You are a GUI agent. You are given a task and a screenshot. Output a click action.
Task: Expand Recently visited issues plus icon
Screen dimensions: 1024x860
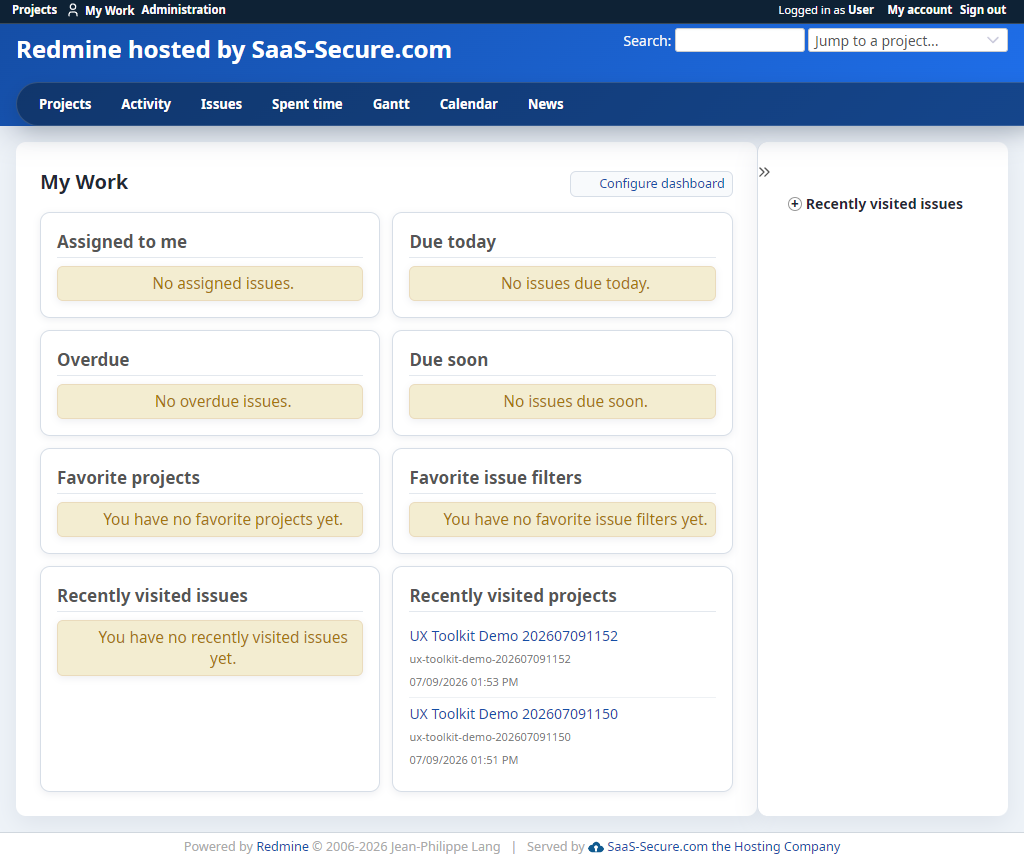tap(794, 204)
